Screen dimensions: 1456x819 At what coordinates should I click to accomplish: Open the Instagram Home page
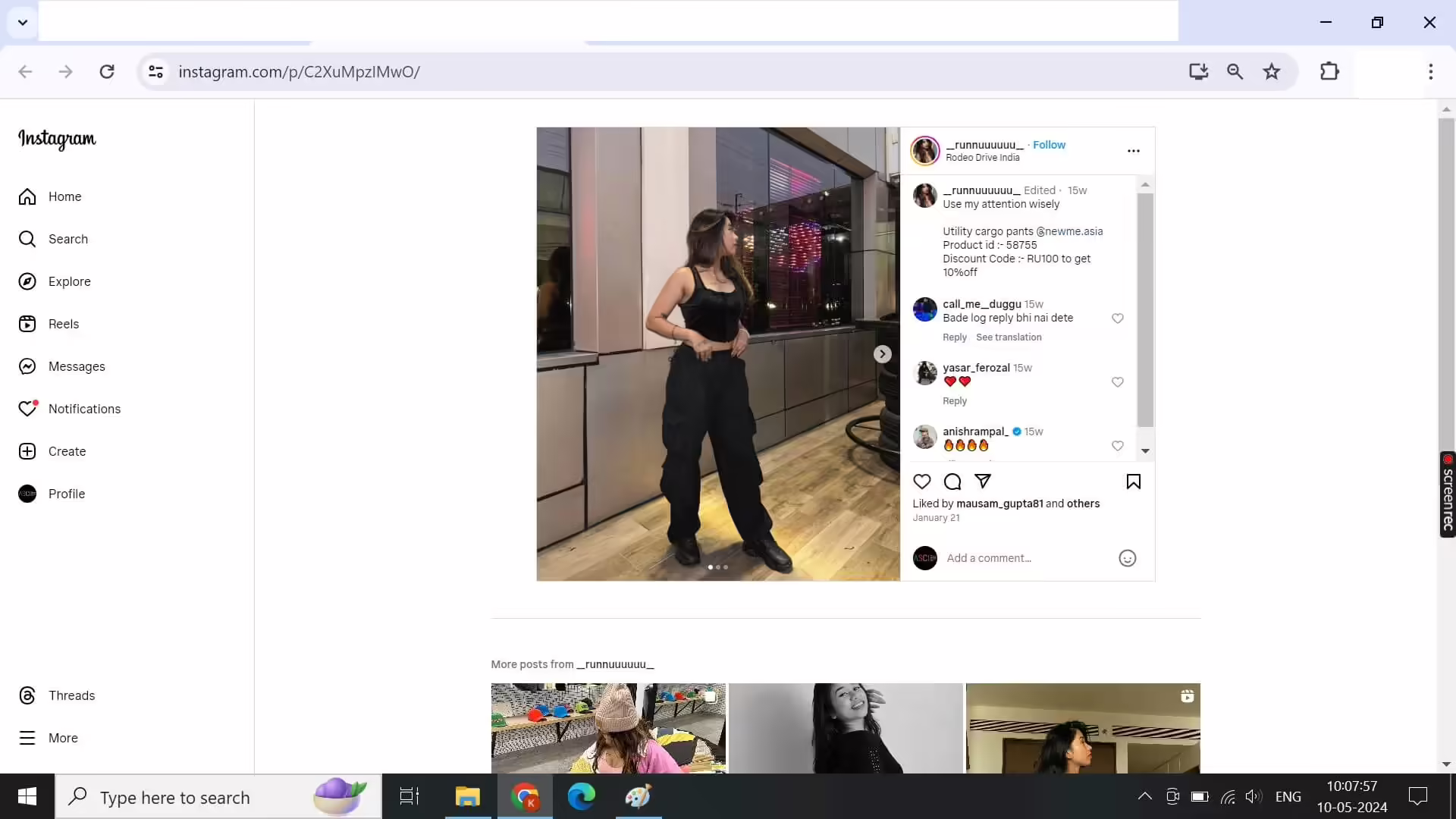click(50, 196)
